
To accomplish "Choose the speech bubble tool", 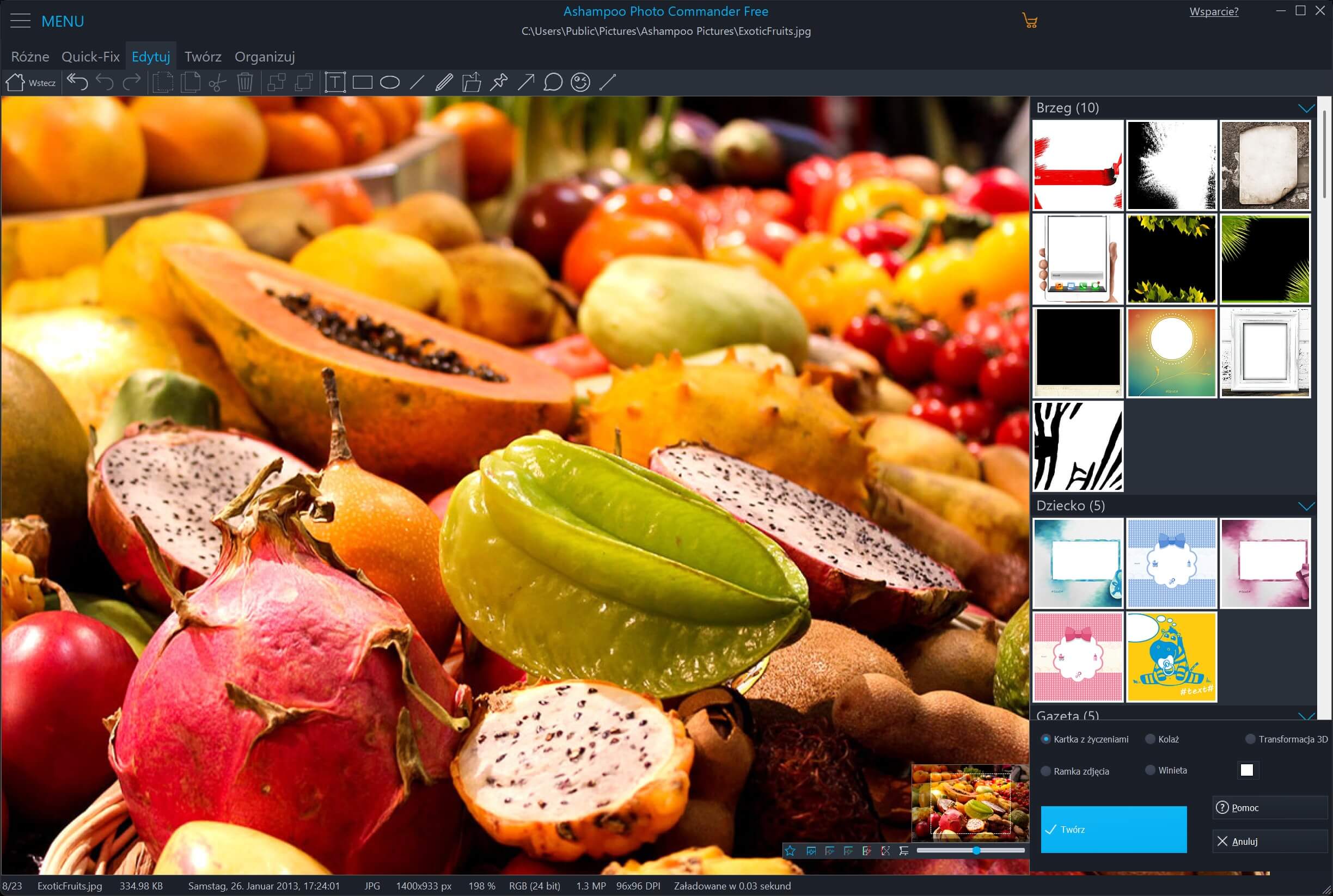I will (553, 82).
